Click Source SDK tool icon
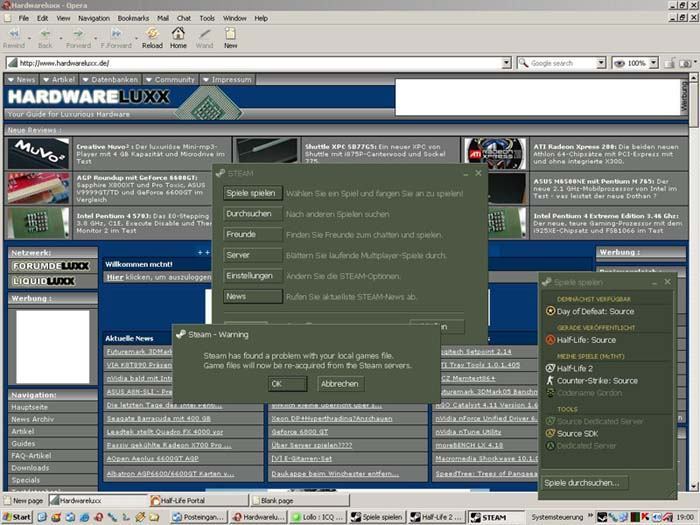700x525 pixels. pos(550,433)
